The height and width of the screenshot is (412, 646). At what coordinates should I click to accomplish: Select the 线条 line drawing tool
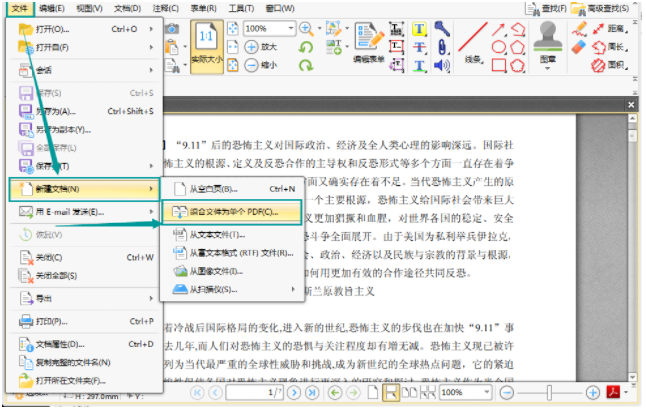tap(479, 40)
